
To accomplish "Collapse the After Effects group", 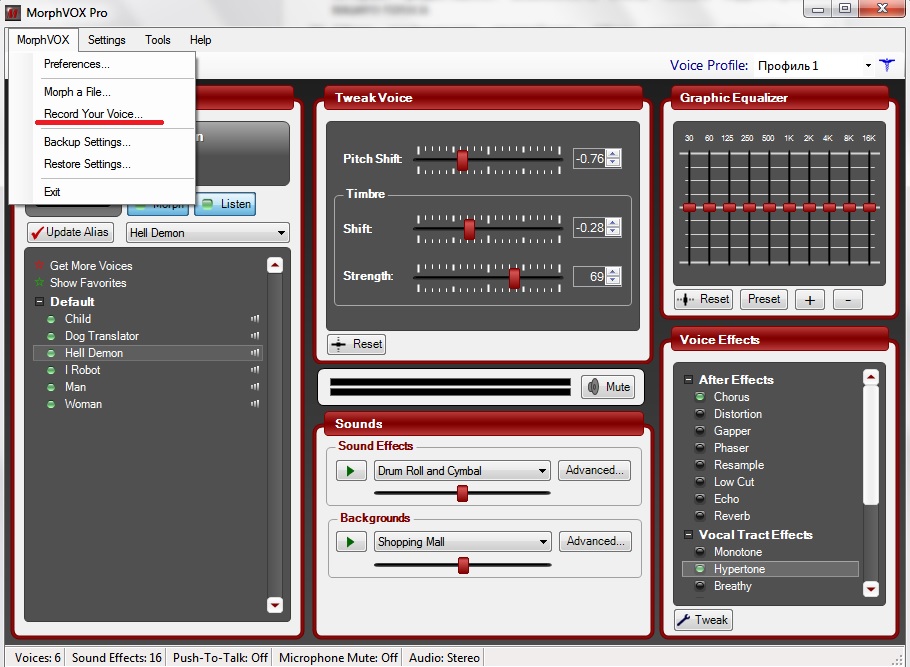I will tap(688, 380).
